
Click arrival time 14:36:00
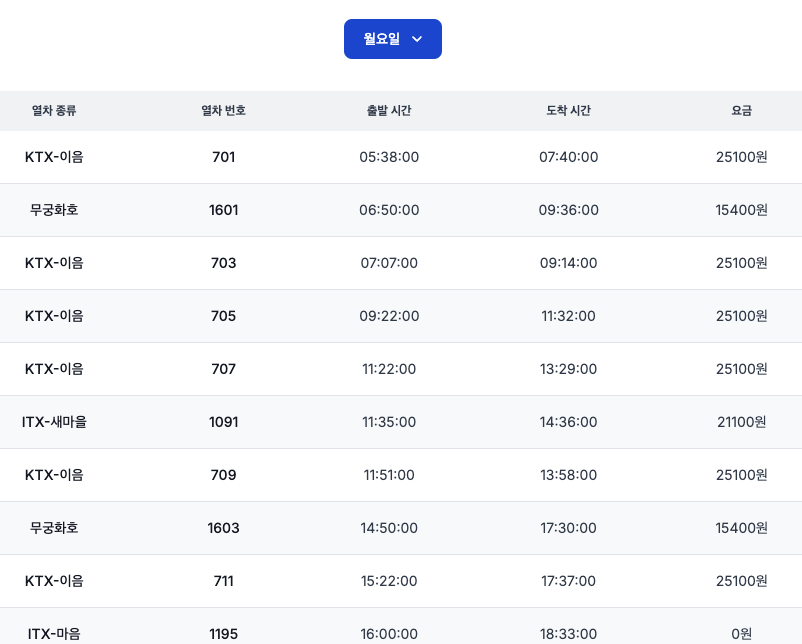(x=568, y=422)
